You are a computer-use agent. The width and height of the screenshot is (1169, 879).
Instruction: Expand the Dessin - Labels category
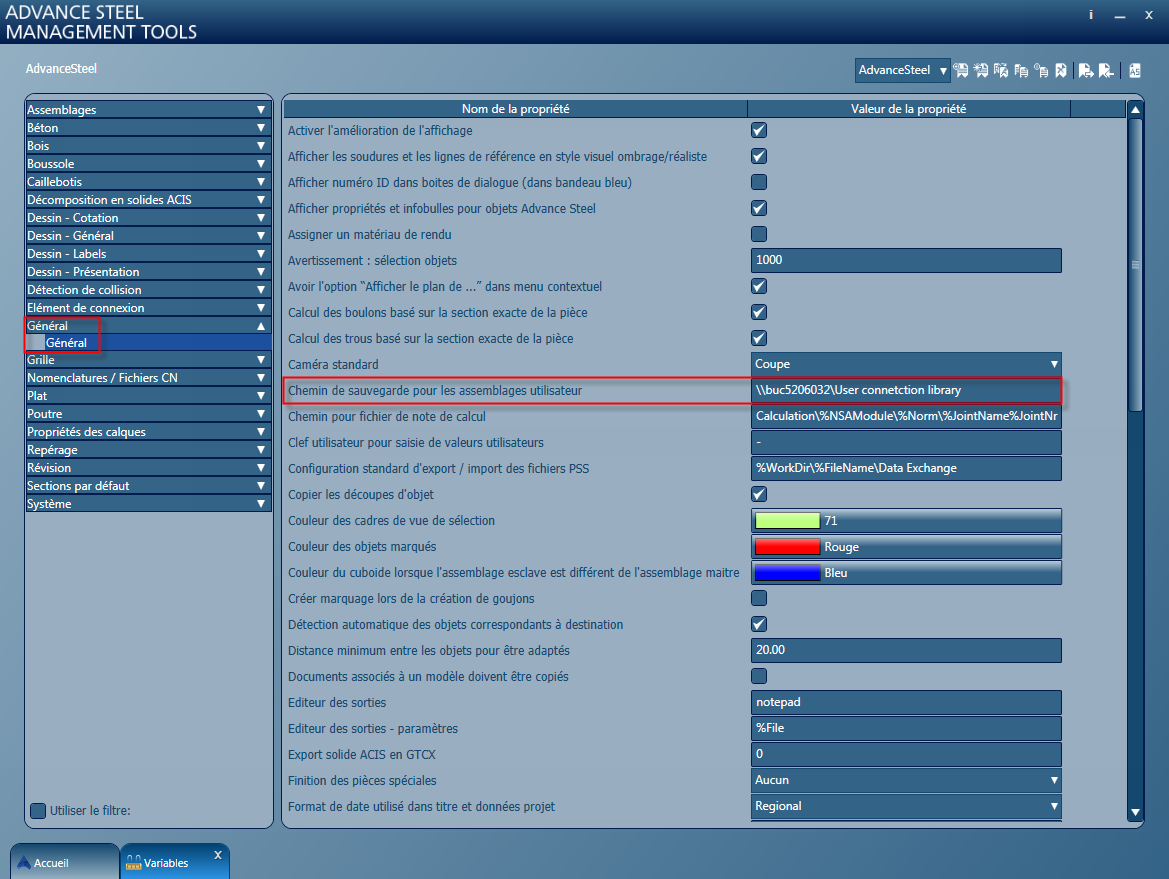click(148, 253)
